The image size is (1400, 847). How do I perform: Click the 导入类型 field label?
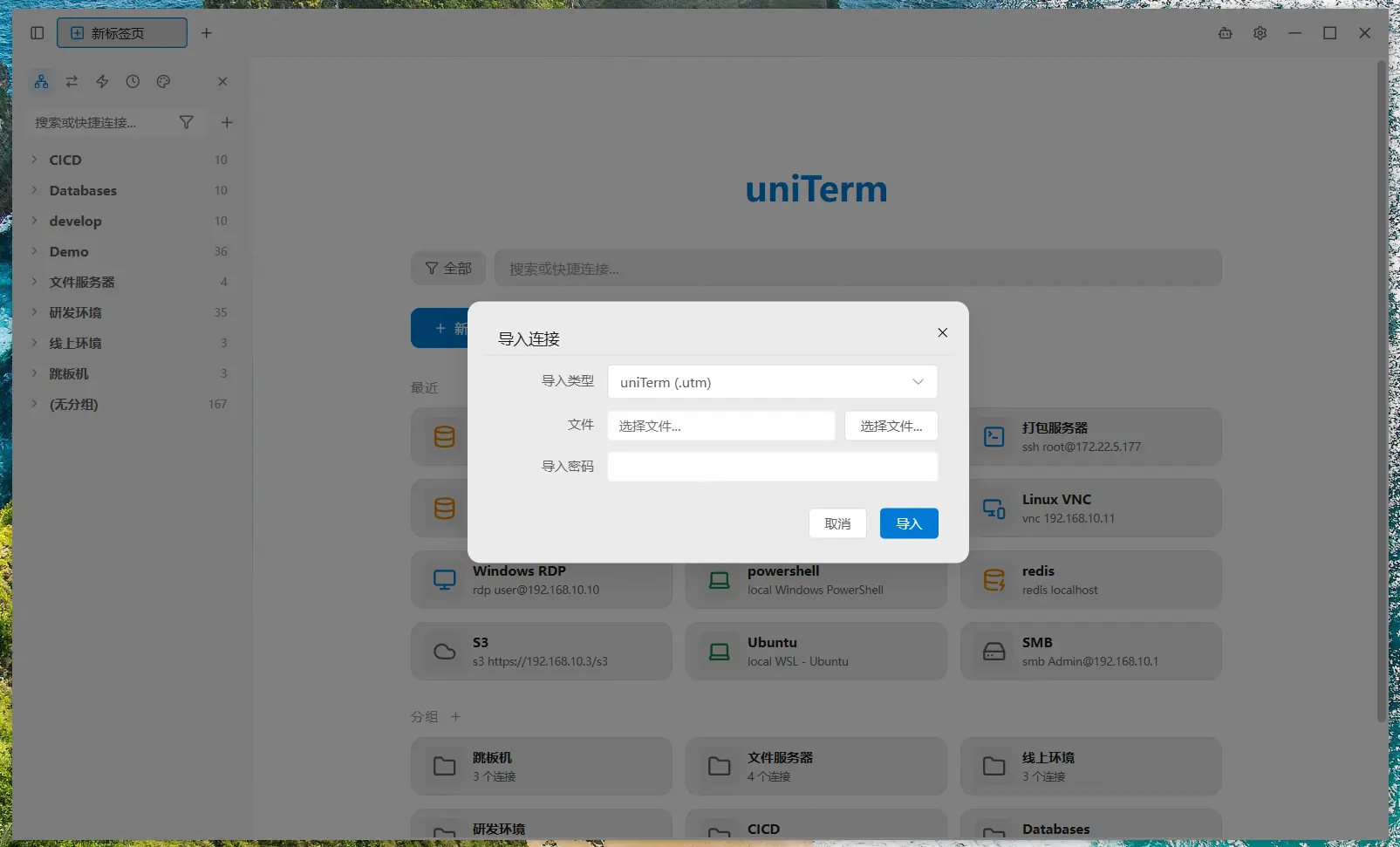[x=568, y=381]
